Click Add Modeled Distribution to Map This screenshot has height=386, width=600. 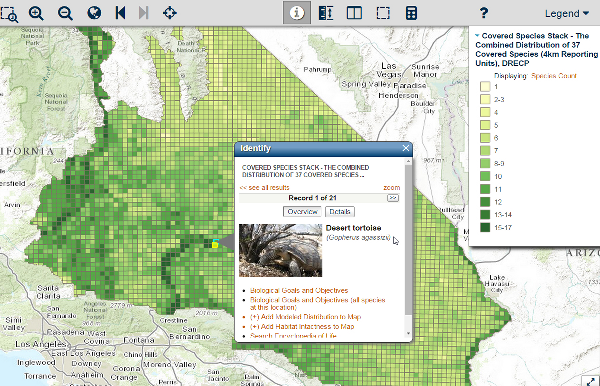[x=305, y=317]
